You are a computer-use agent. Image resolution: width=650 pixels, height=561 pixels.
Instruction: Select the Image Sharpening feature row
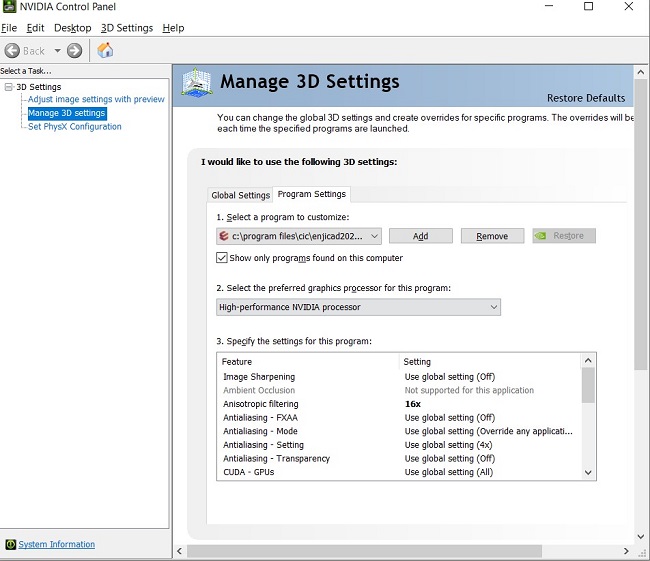[x=398, y=376]
